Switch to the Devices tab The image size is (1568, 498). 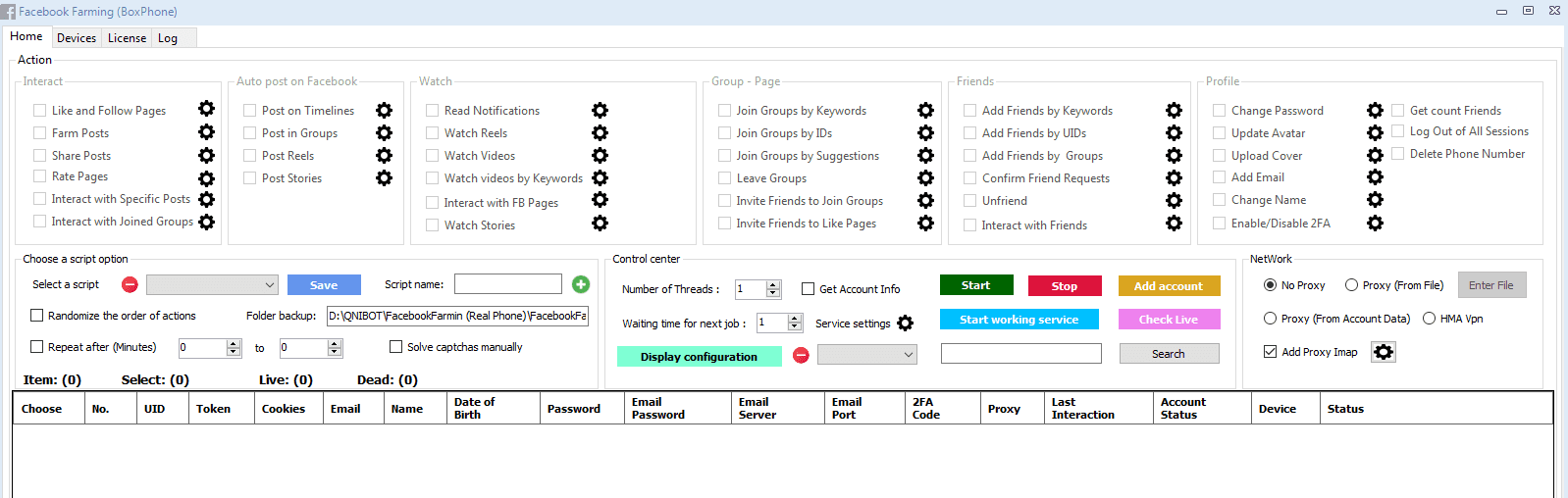tap(77, 38)
